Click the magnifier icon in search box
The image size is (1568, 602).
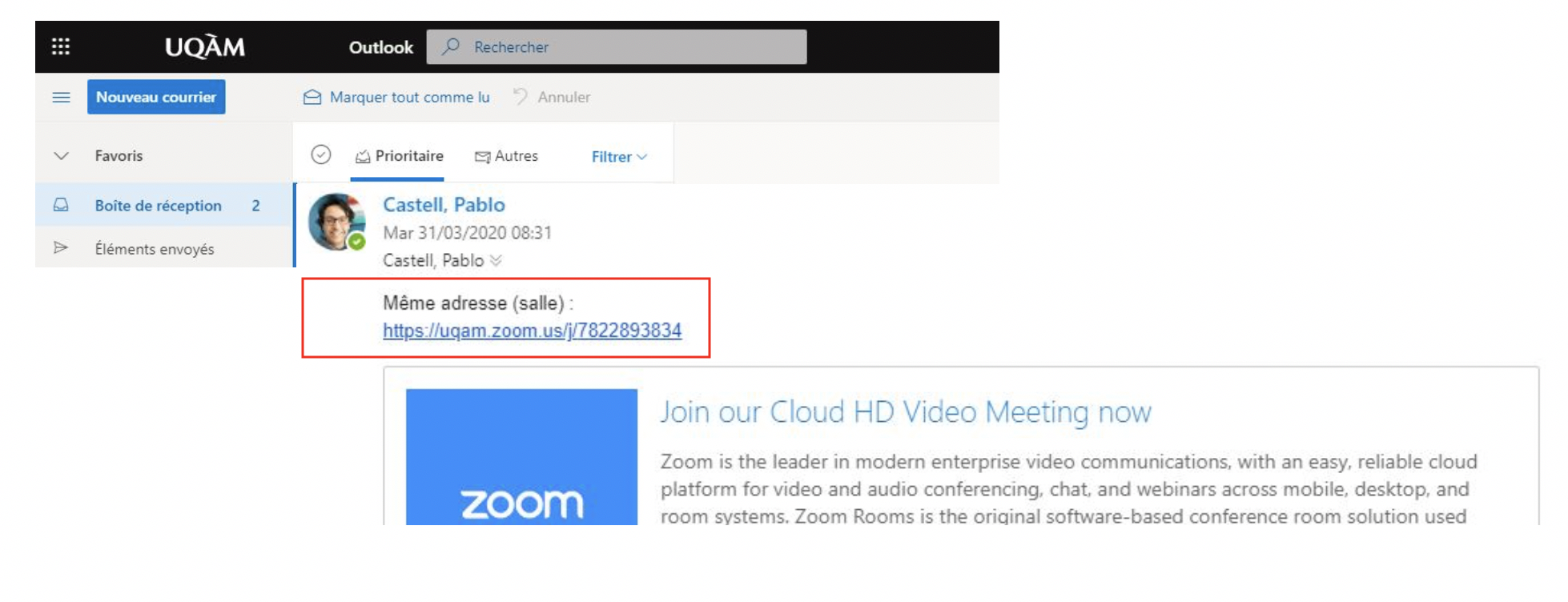pyautogui.click(x=451, y=46)
